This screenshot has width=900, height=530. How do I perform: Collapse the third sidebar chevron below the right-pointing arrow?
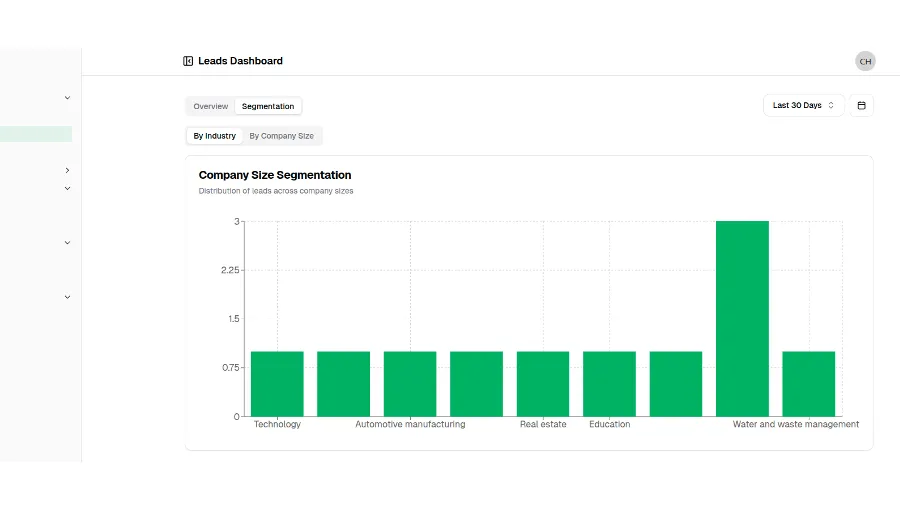point(67,188)
